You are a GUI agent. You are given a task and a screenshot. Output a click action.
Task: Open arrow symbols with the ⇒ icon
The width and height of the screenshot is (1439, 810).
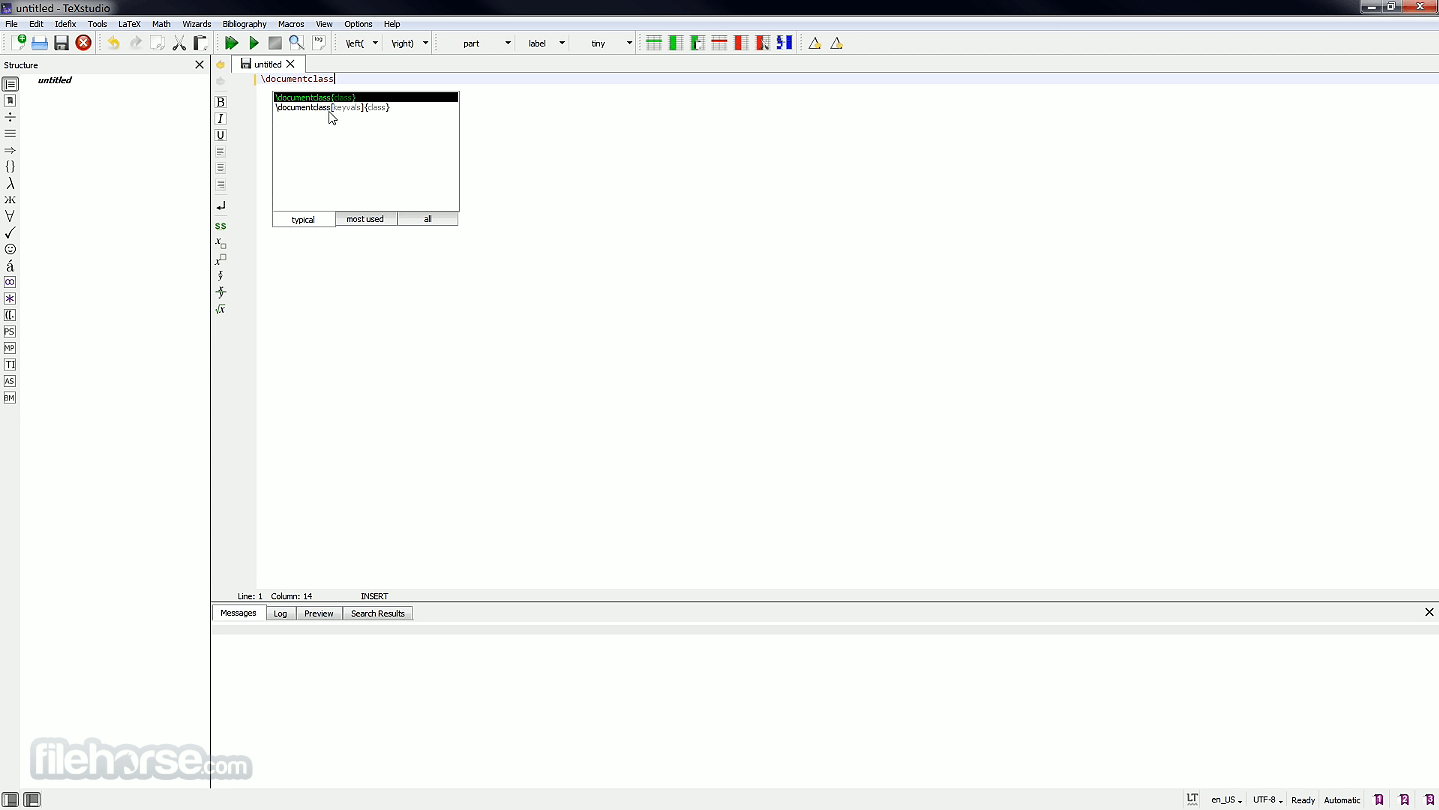[10, 150]
